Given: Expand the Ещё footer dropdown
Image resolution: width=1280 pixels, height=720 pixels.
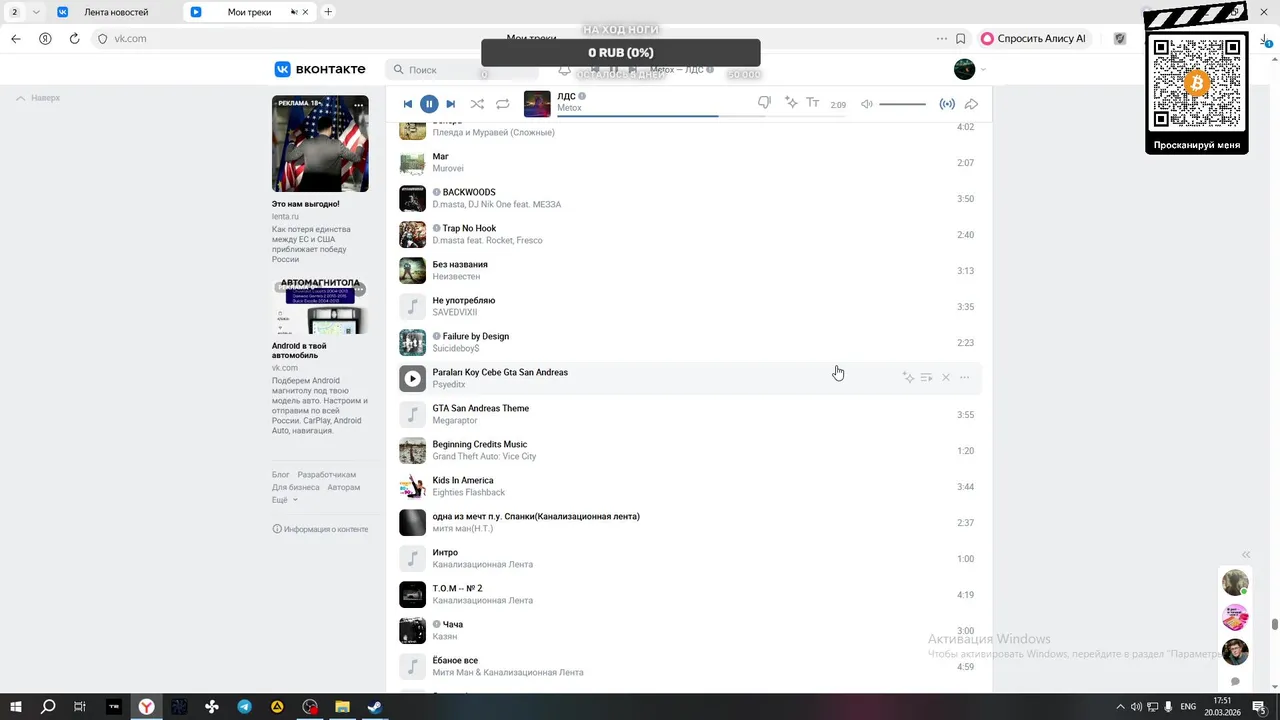Looking at the screenshot, I should pyautogui.click(x=284, y=500).
